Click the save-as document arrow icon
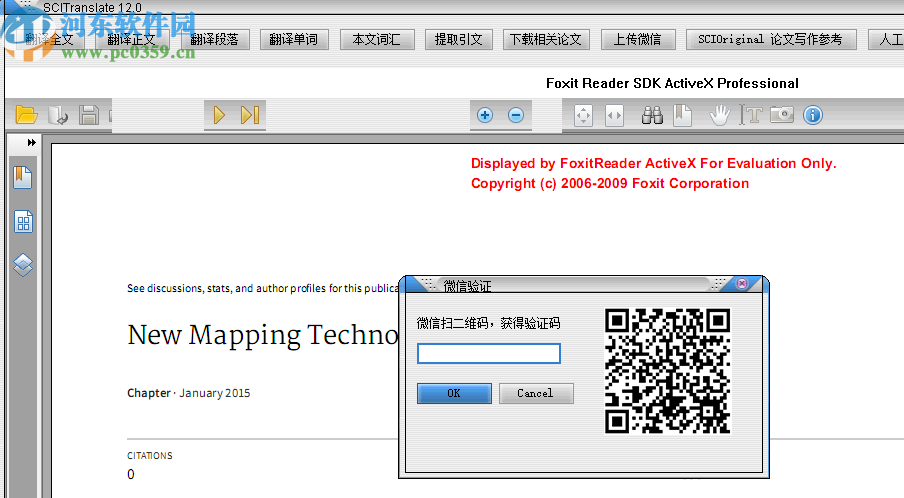The width and height of the screenshot is (904, 498). (58, 115)
